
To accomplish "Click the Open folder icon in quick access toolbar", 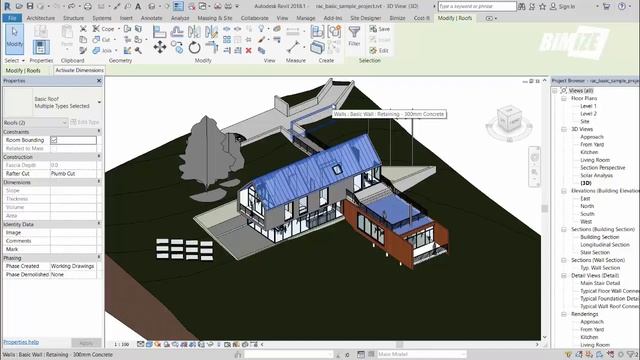I will [x=19, y=6].
